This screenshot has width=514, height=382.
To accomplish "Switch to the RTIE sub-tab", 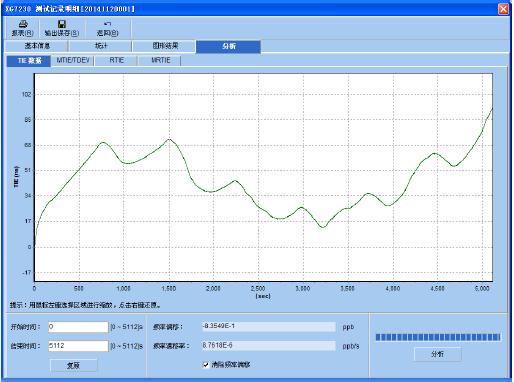I will tap(116, 60).
